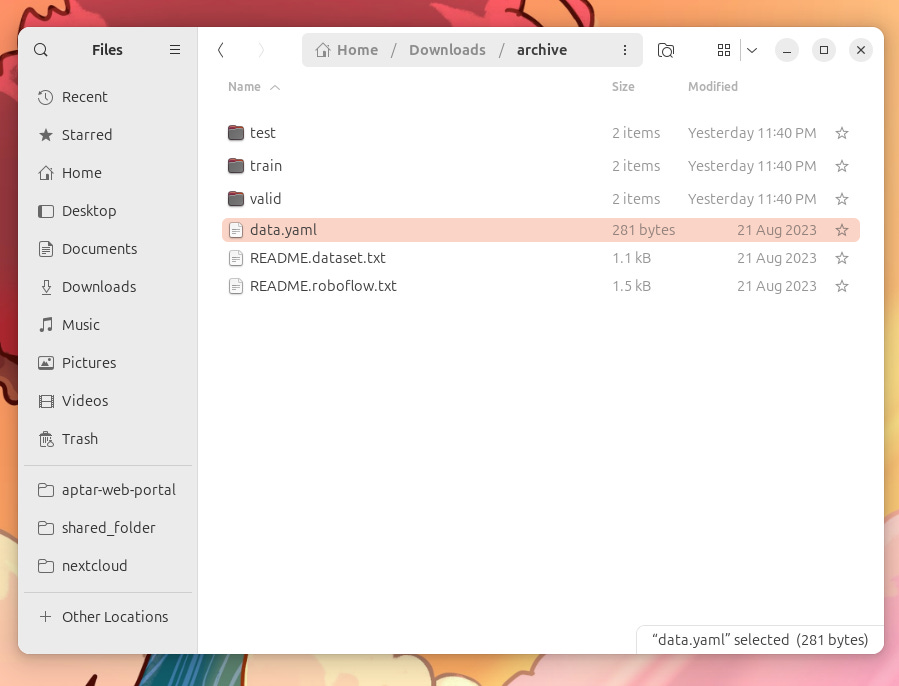Viewport: 899px width, 686px height.
Task: Open the hamburger menu
Action: (175, 50)
